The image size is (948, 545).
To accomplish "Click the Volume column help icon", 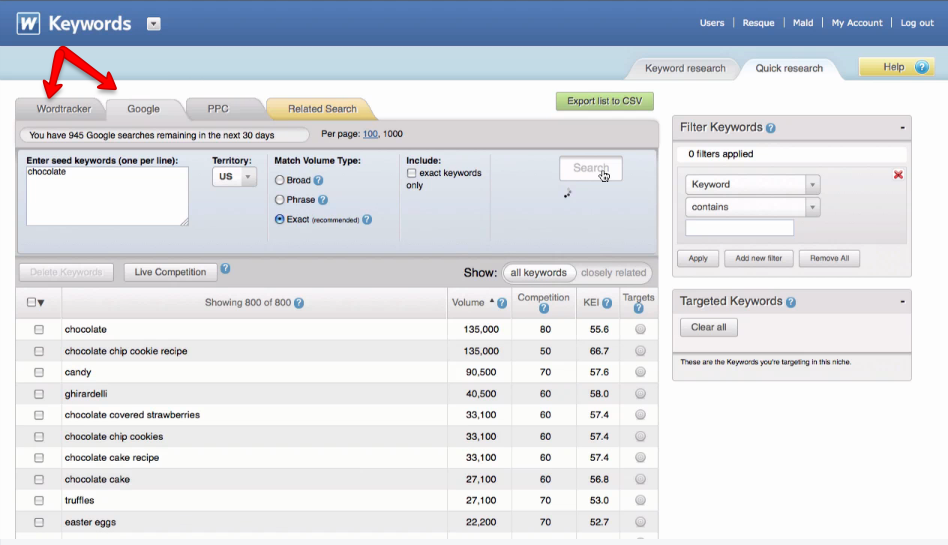I will pyautogui.click(x=502, y=303).
